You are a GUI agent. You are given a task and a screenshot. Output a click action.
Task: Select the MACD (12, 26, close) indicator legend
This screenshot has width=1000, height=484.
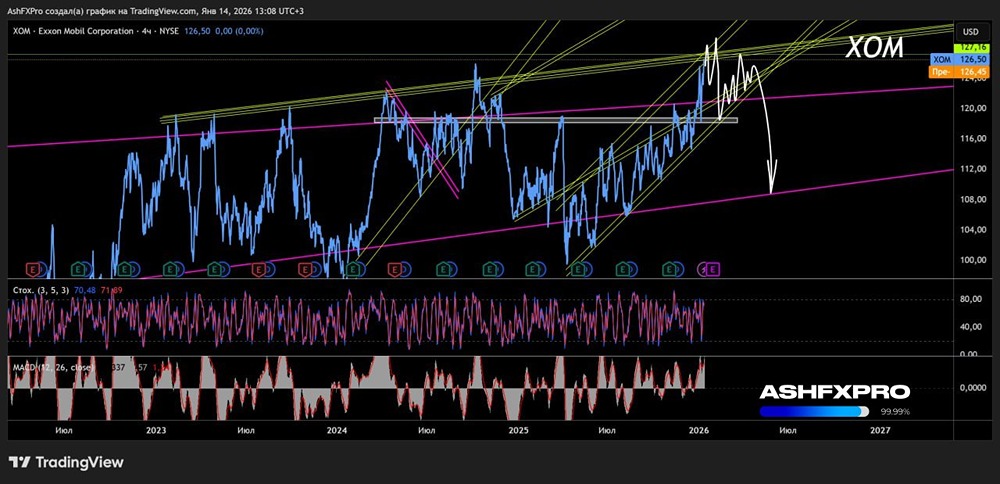pyautogui.click(x=54, y=367)
